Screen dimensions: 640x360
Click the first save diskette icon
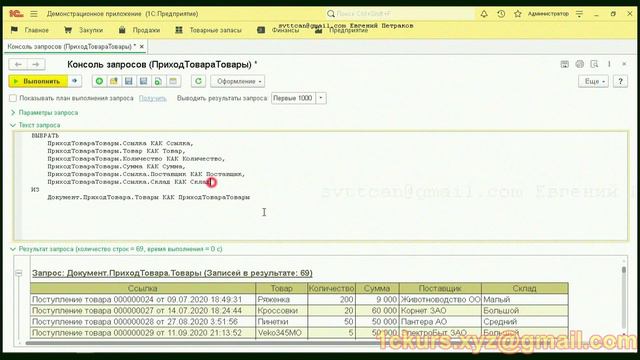(129, 81)
